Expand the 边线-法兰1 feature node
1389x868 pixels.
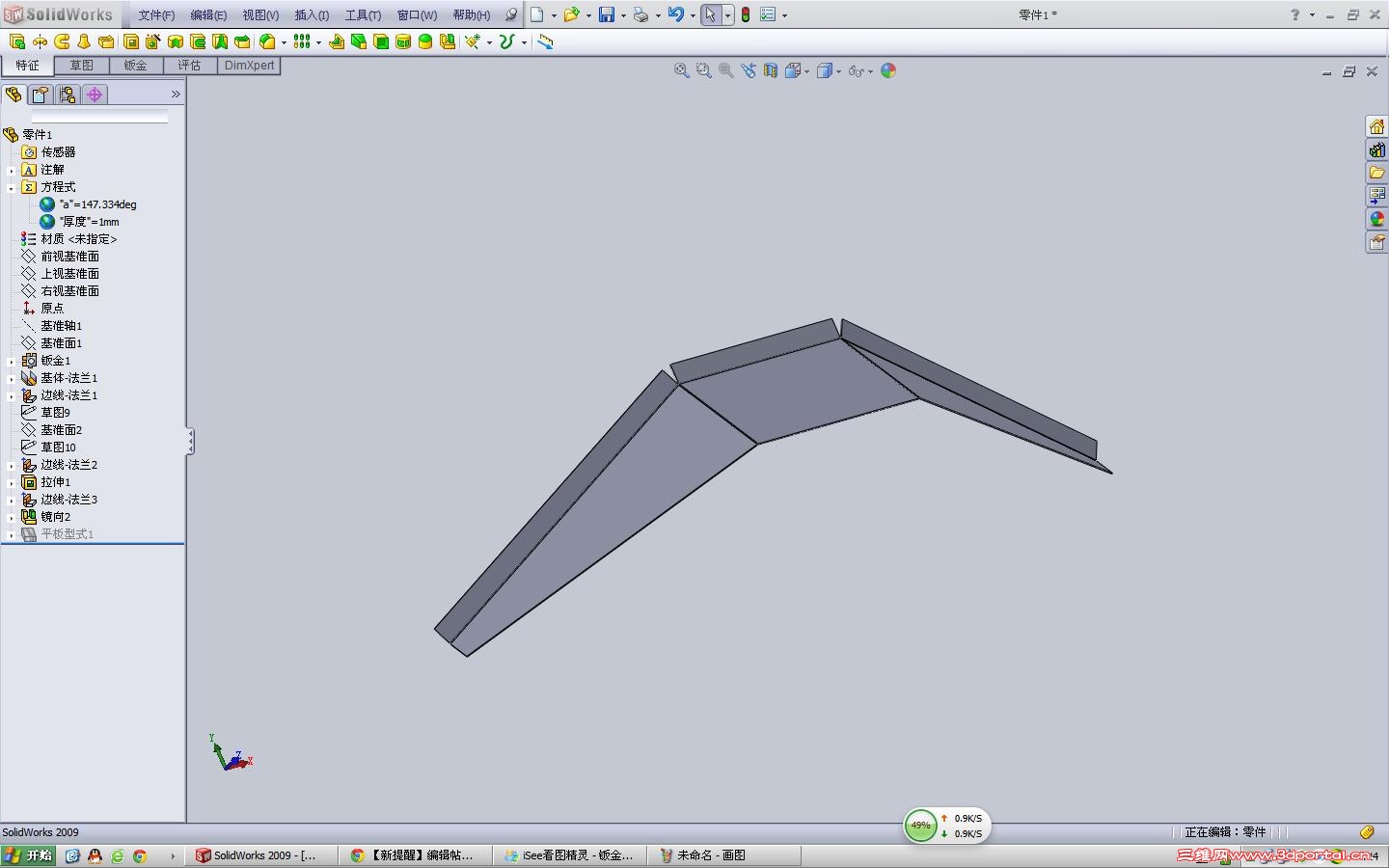coord(11,395)
